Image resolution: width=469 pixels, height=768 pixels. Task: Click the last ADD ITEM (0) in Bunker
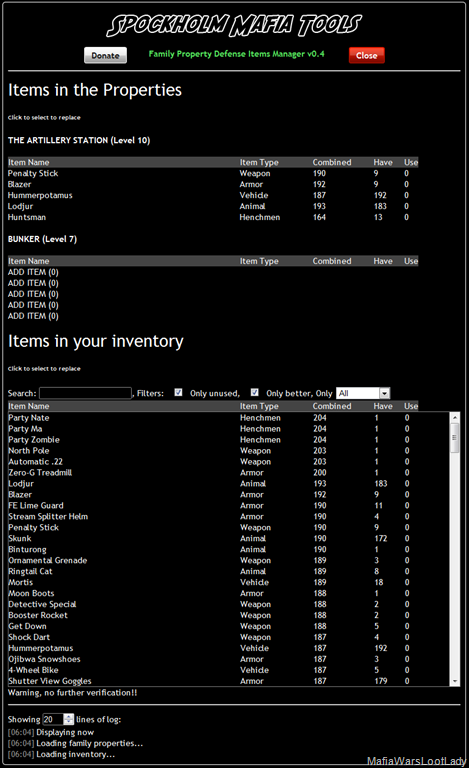click(x=33, y=316)
